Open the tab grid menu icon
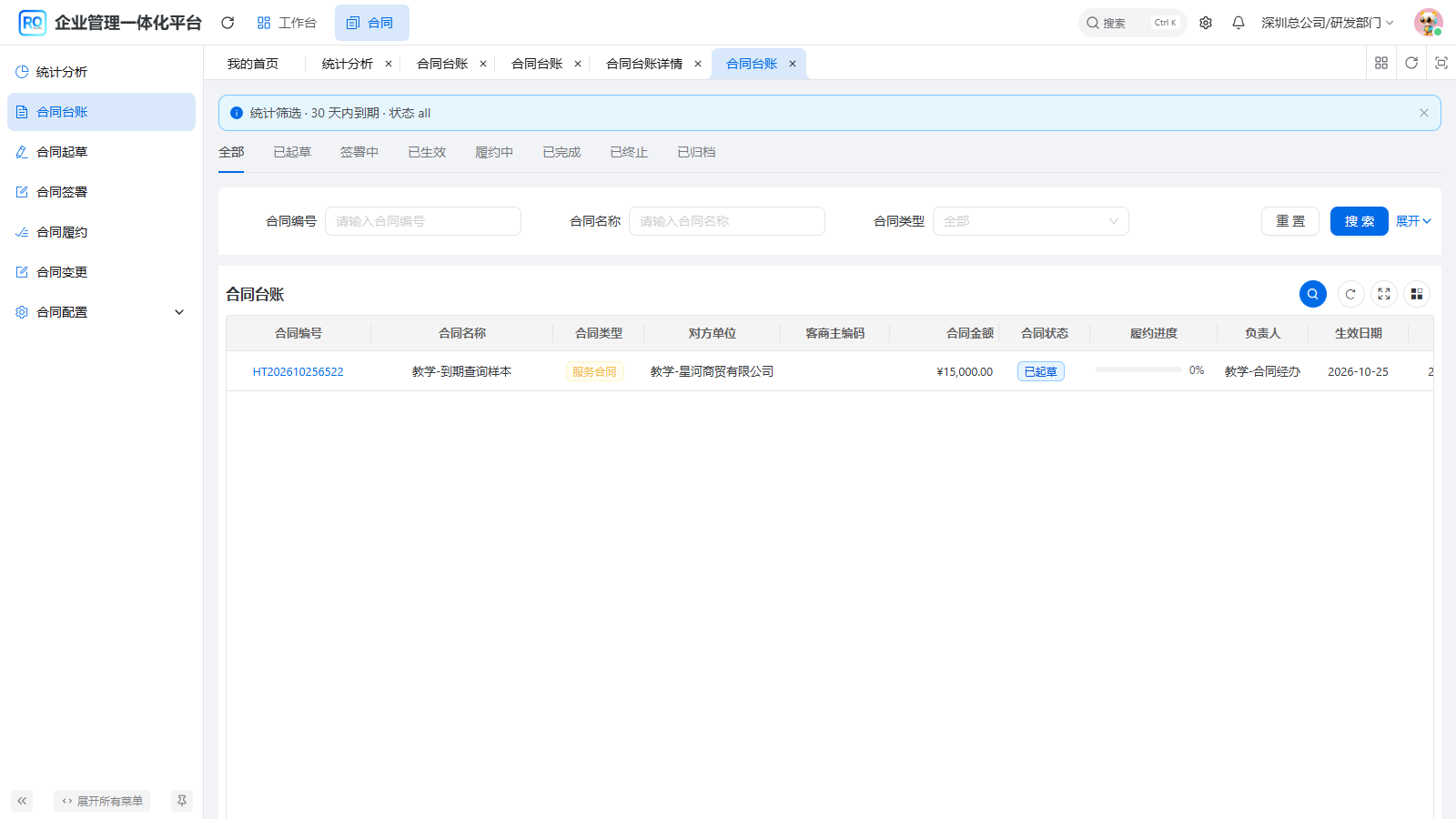This screenshot has width=1456, height=819. click(1381, 63)
